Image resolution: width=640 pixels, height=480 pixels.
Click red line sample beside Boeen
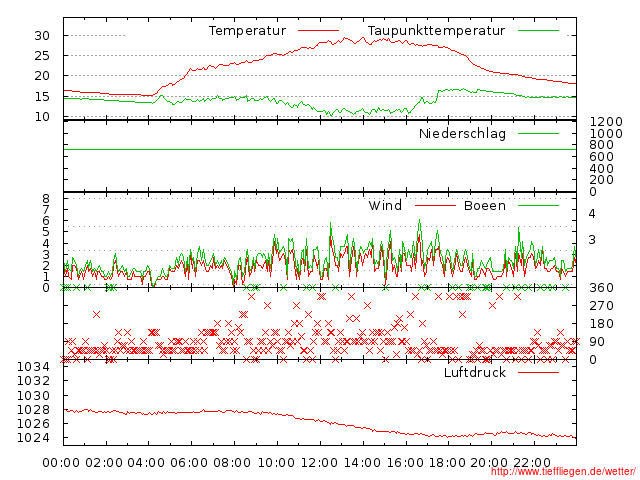pos(536,205)
